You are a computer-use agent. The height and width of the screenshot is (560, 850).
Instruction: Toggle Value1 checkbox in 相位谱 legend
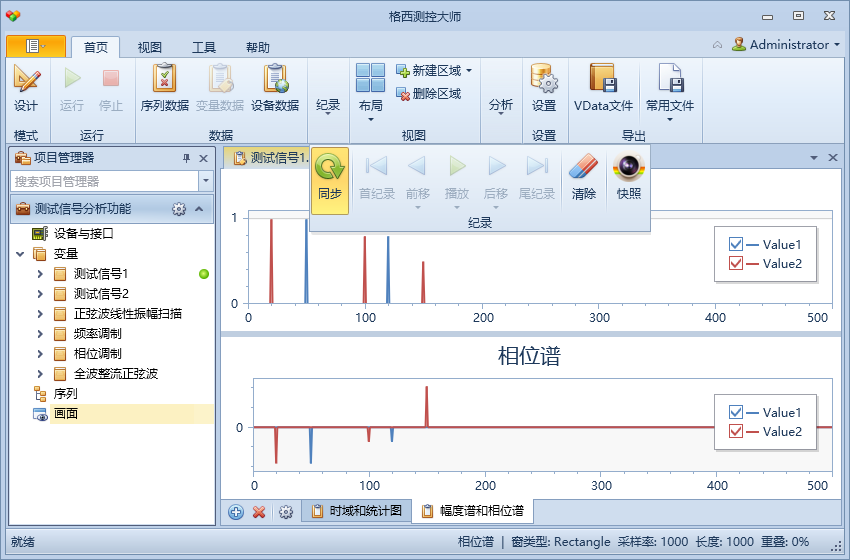pyautogui.click(x=736, y=413)
